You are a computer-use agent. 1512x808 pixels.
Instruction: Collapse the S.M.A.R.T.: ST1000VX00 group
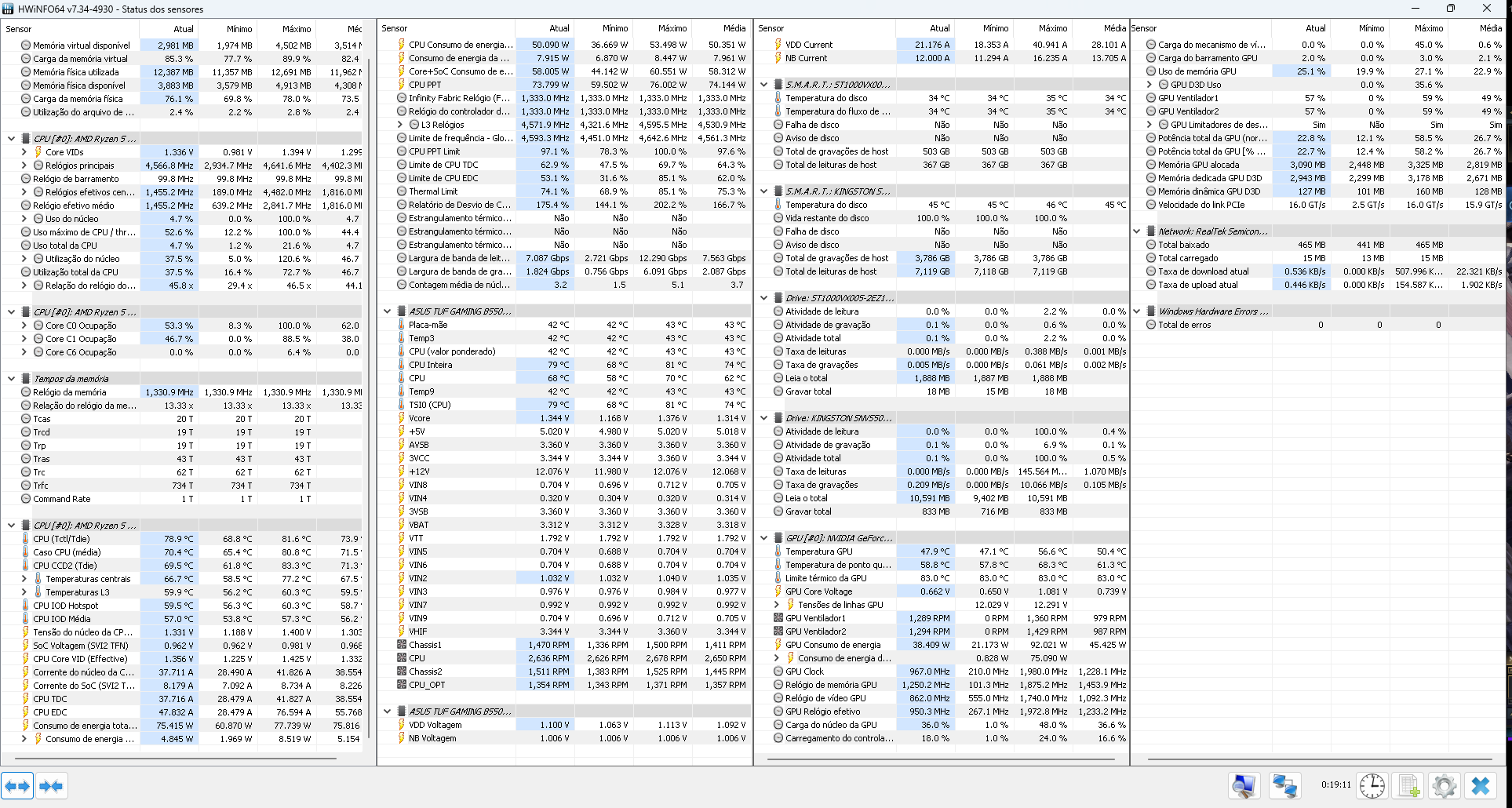(x=764, y=85)
